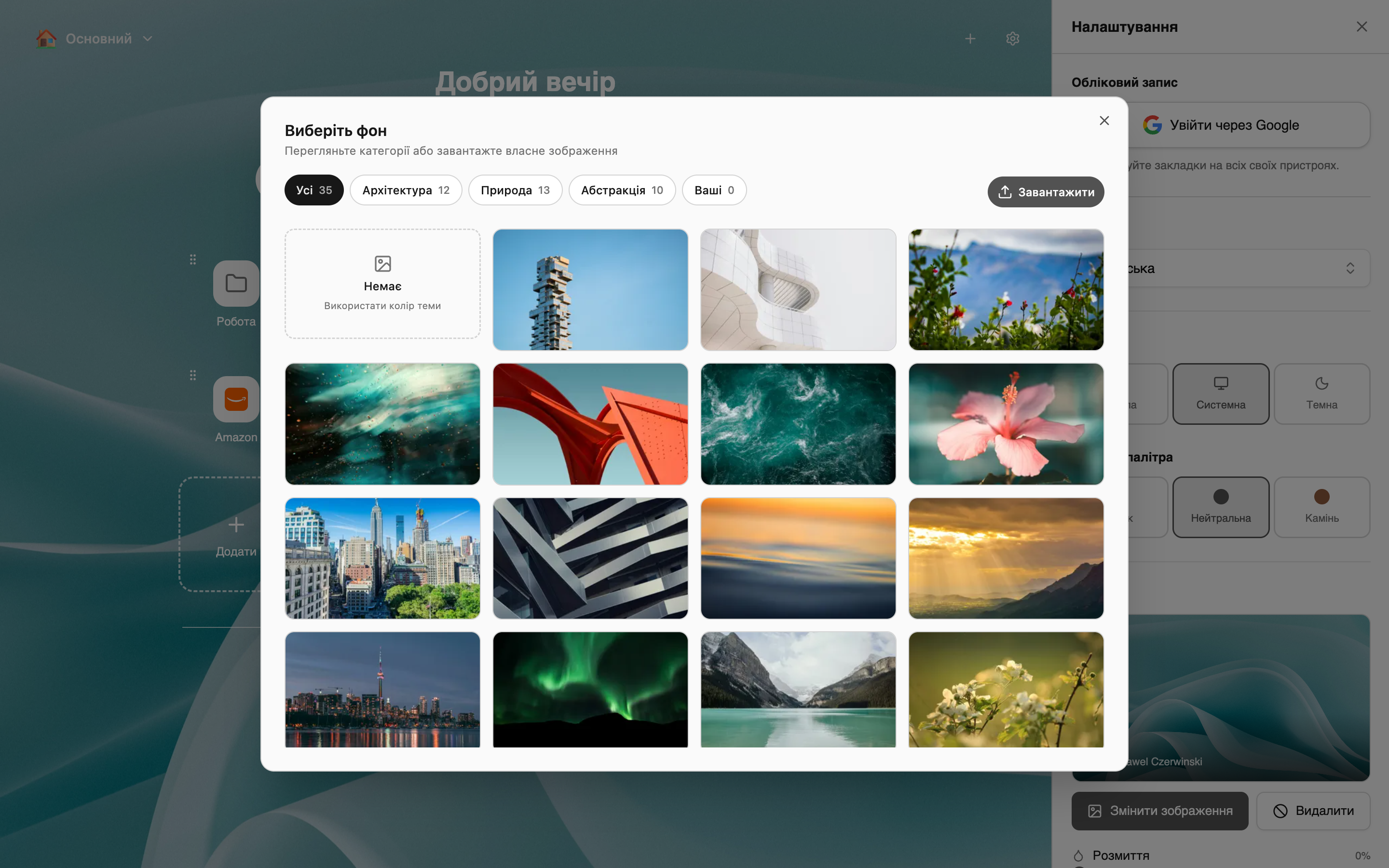Choose the Toronto night skyline thumbnail
Viewport: 1389px width, 868px height.
pyautogui.click(x=382, y=690)
